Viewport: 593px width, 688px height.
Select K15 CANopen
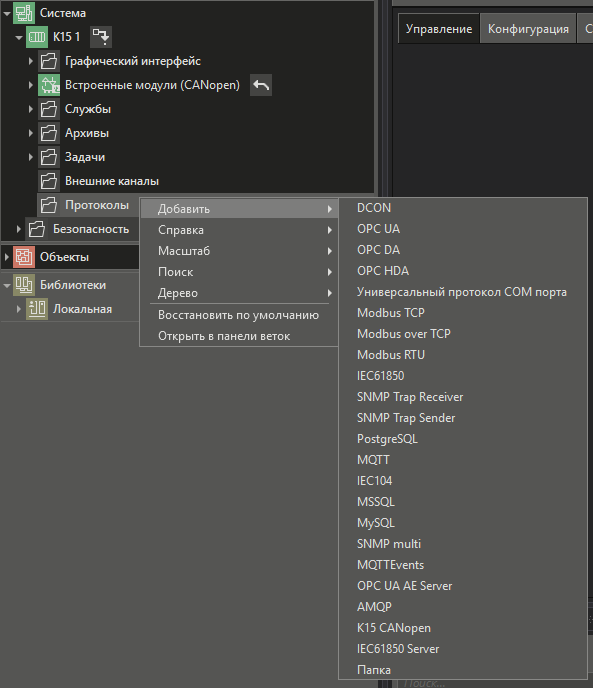[x=463, y=628]
